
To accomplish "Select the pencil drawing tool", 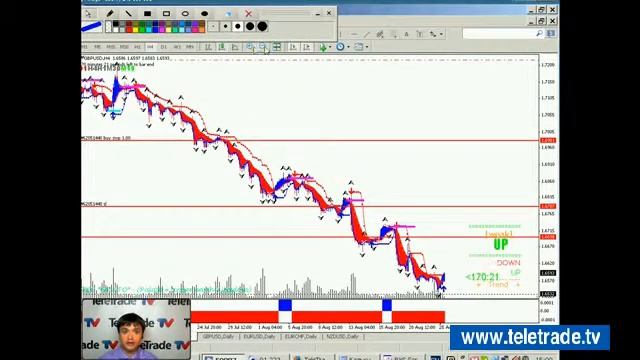I will 110,13.
